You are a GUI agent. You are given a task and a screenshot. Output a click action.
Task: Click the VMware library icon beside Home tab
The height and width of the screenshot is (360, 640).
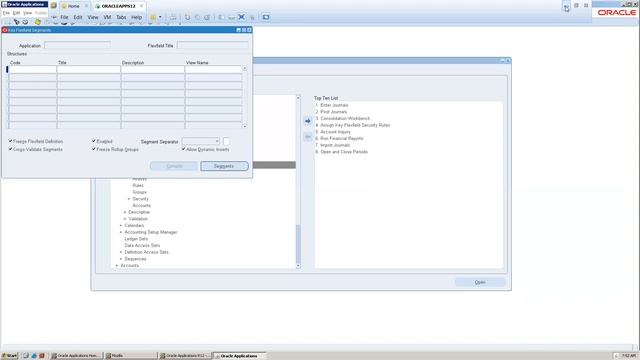tap(53, 6)
